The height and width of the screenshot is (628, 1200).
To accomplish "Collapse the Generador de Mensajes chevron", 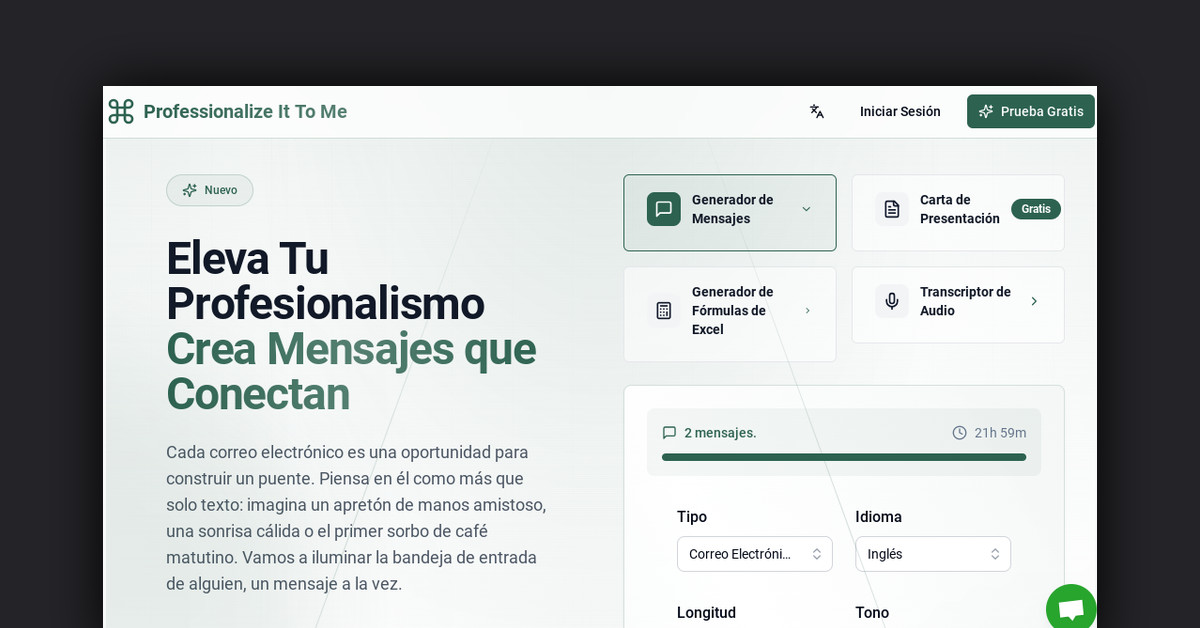I will tap(806, 209).
